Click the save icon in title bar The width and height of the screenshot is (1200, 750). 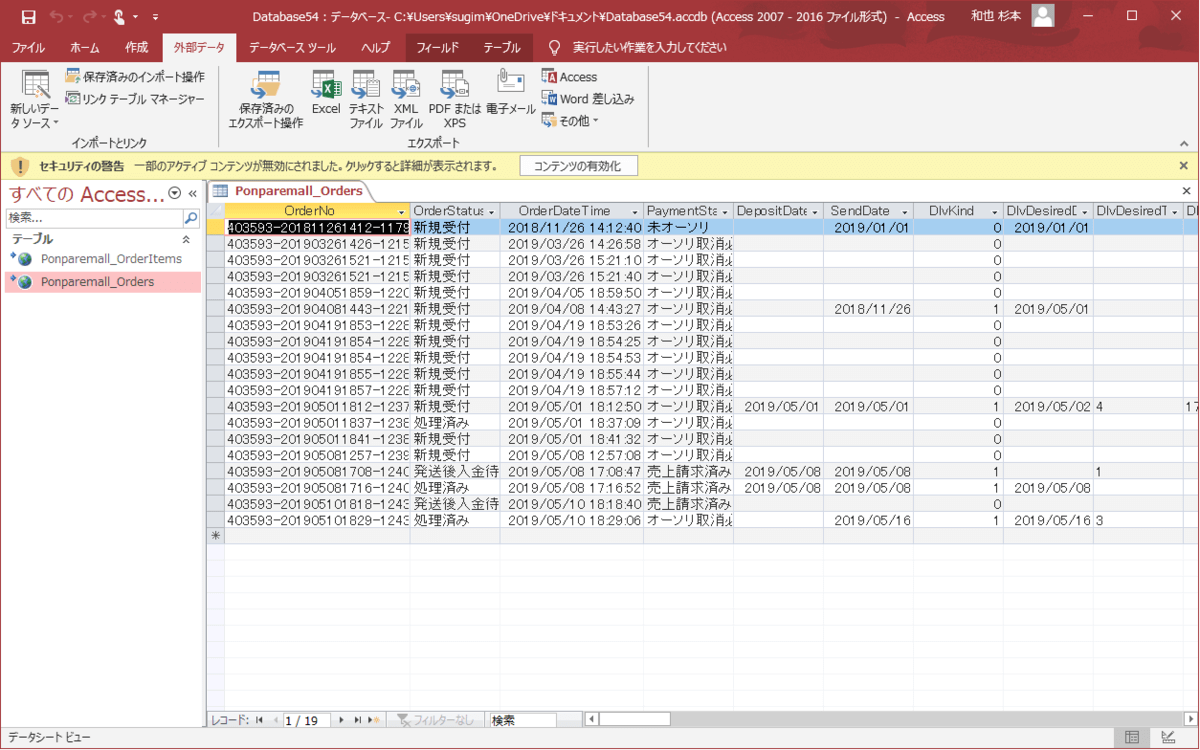coord(28,17)
